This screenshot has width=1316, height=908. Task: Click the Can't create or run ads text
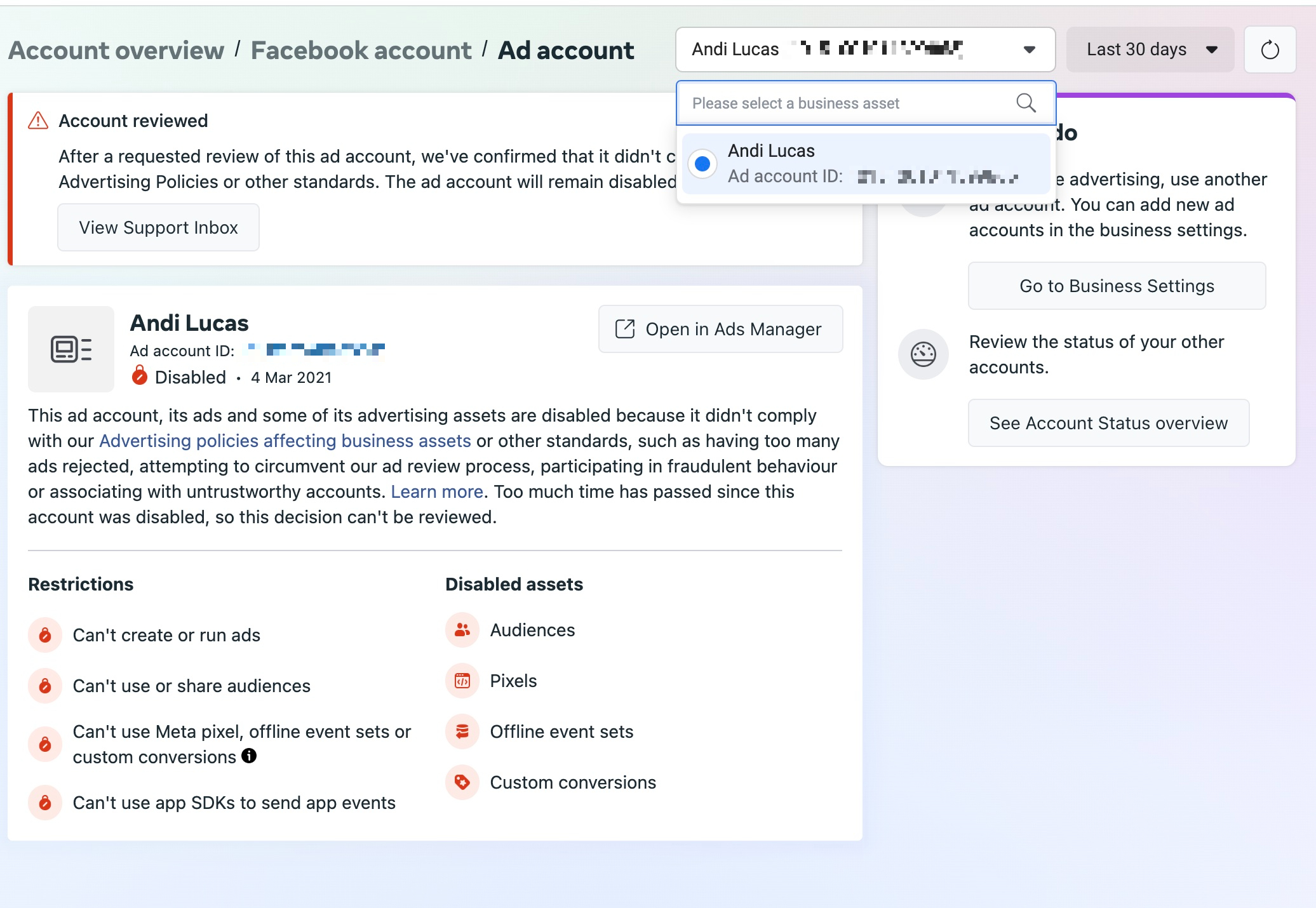click(x=166, y=635)
